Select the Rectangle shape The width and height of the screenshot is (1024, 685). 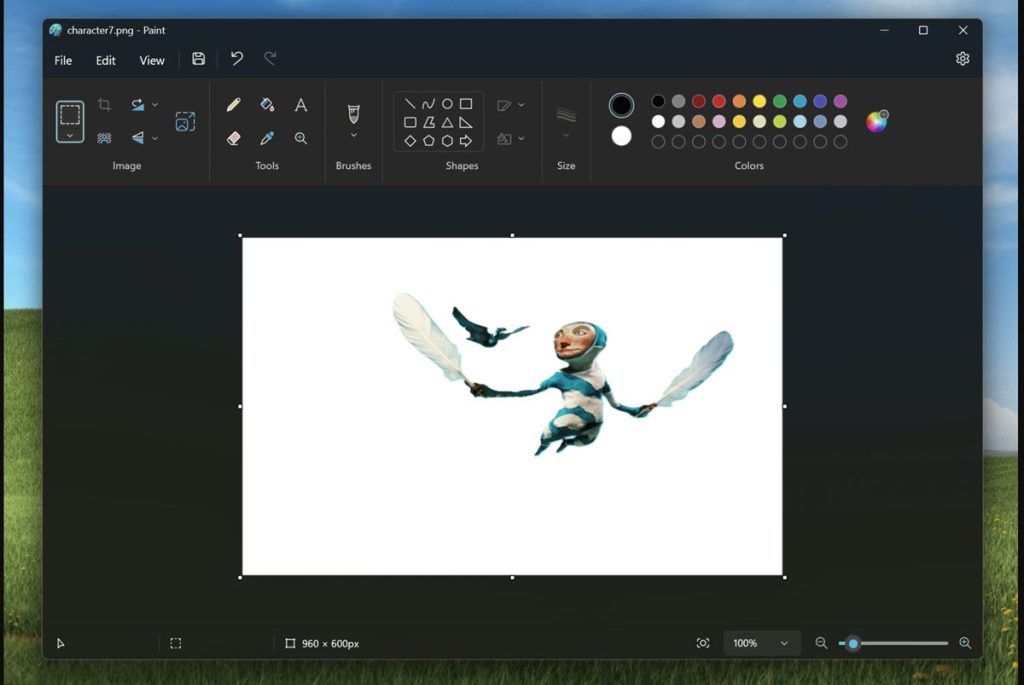tap(466, 104)
